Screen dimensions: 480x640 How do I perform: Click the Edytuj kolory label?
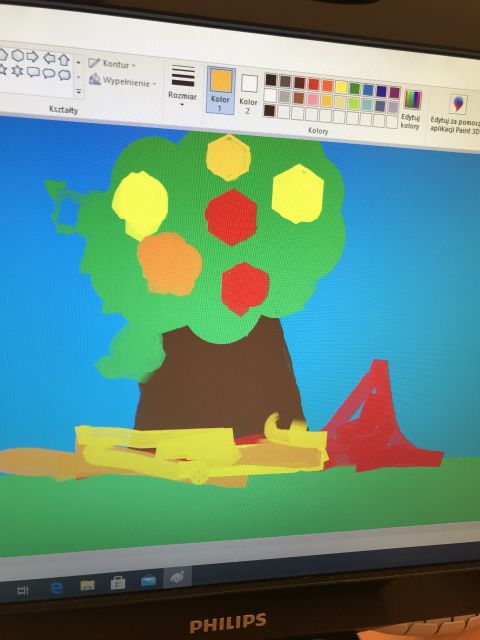coord(410,122)
